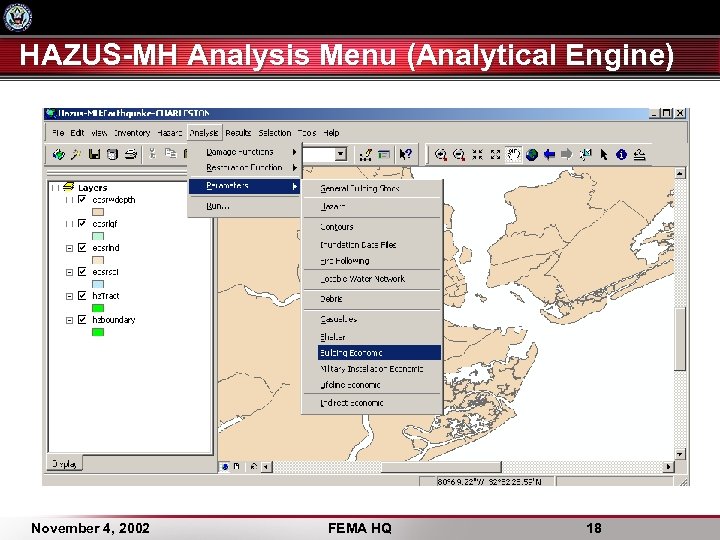
Task: Switch to data view globe button below map
Action: point(225,467)
